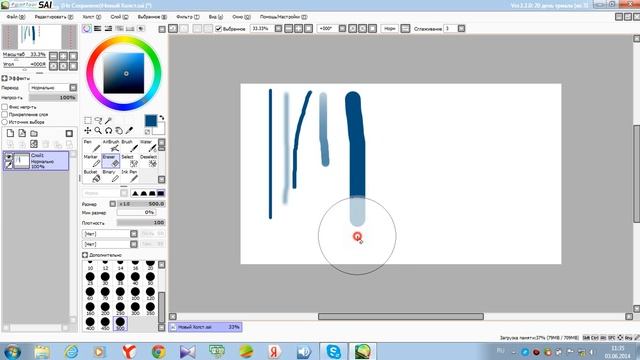Select the Ink Pen tool
This screenshot has height=360, width=640.
point(129,176)
